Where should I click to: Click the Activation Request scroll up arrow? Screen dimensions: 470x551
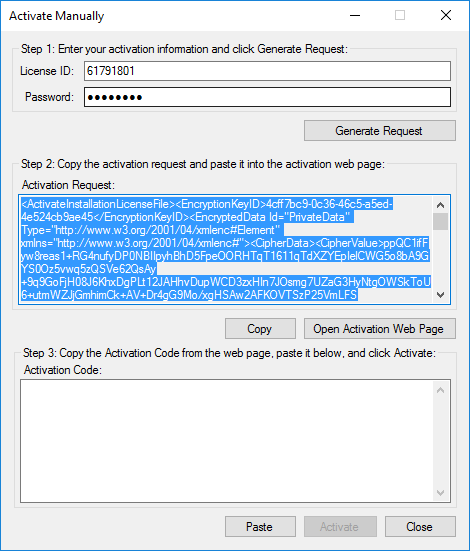[x=440, y=205]
